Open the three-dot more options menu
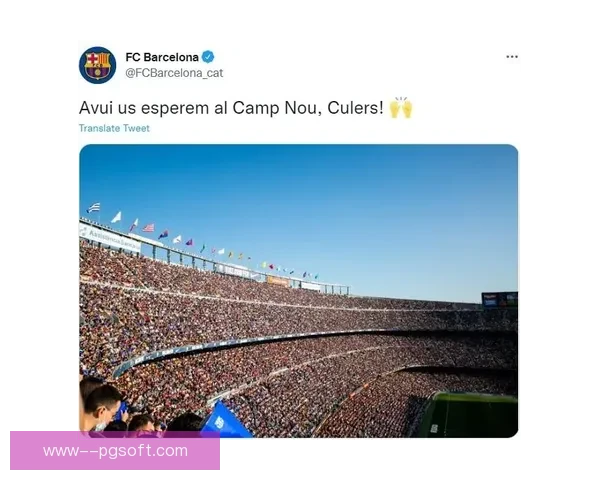The image size is (600, 480). [x=512, y=57]
